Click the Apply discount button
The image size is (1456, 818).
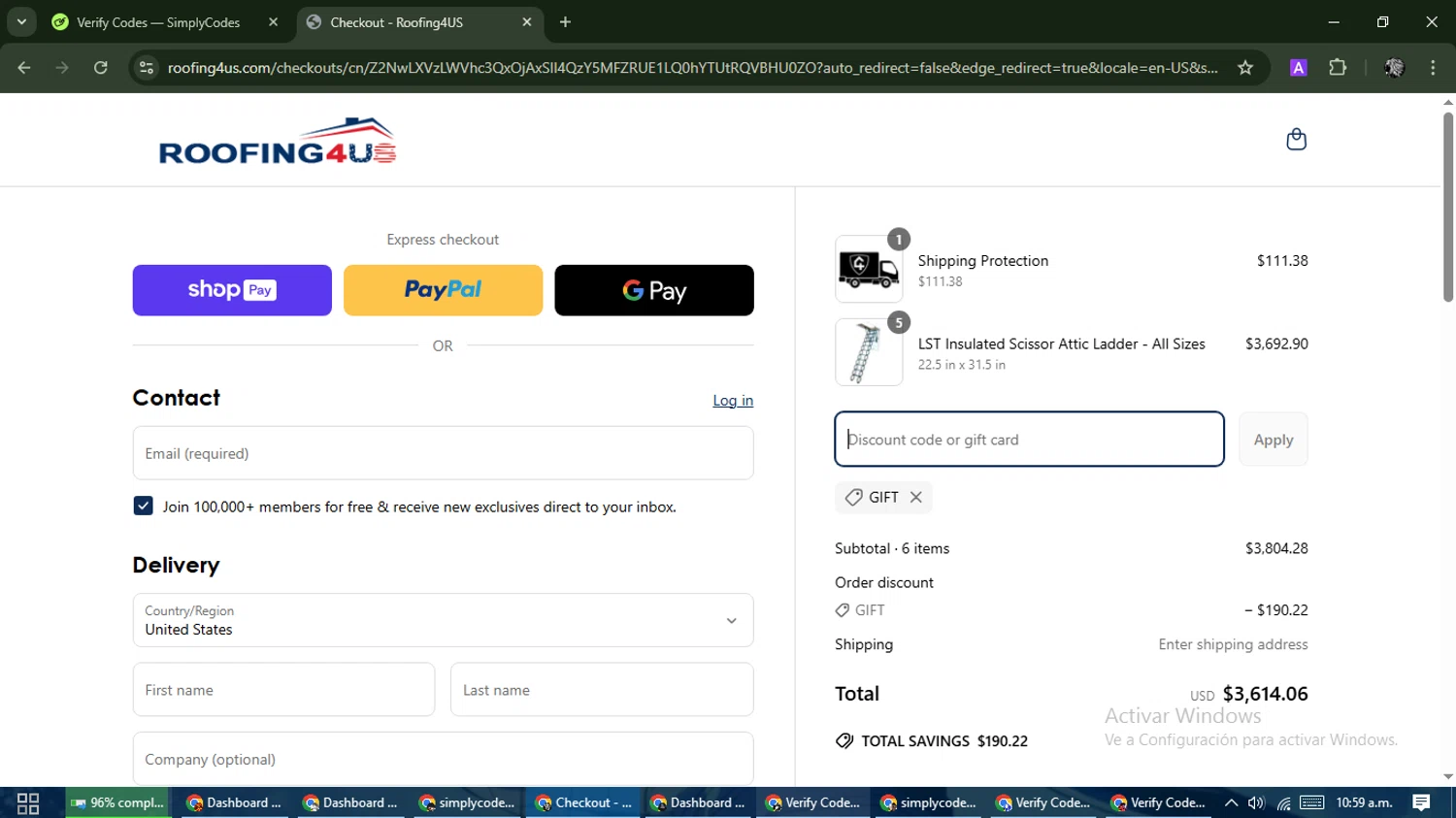(1273, 440)
